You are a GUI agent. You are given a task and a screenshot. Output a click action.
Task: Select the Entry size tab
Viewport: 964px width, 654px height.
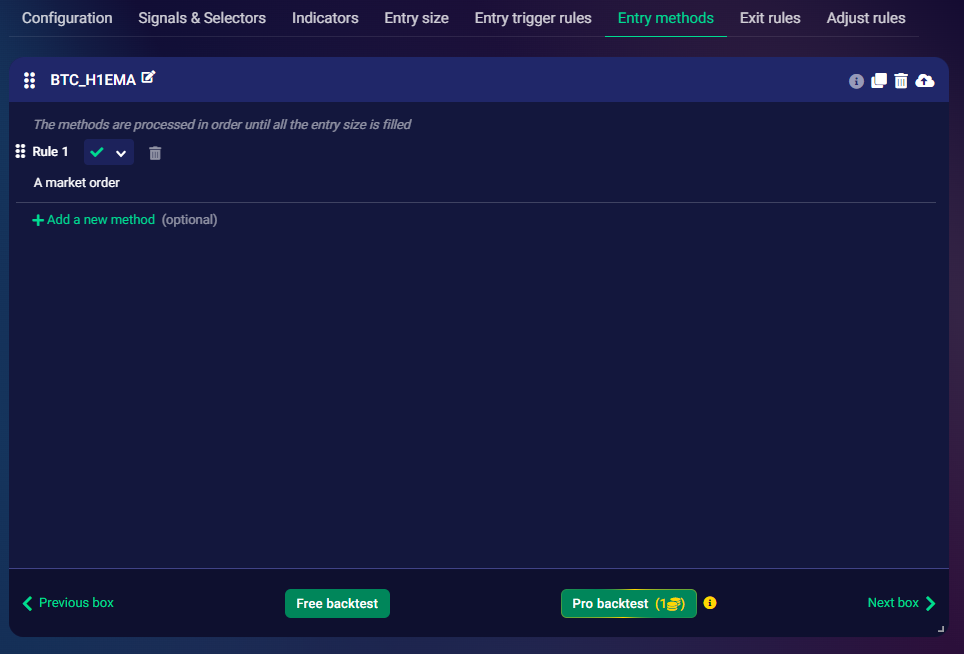pos(416,18)
